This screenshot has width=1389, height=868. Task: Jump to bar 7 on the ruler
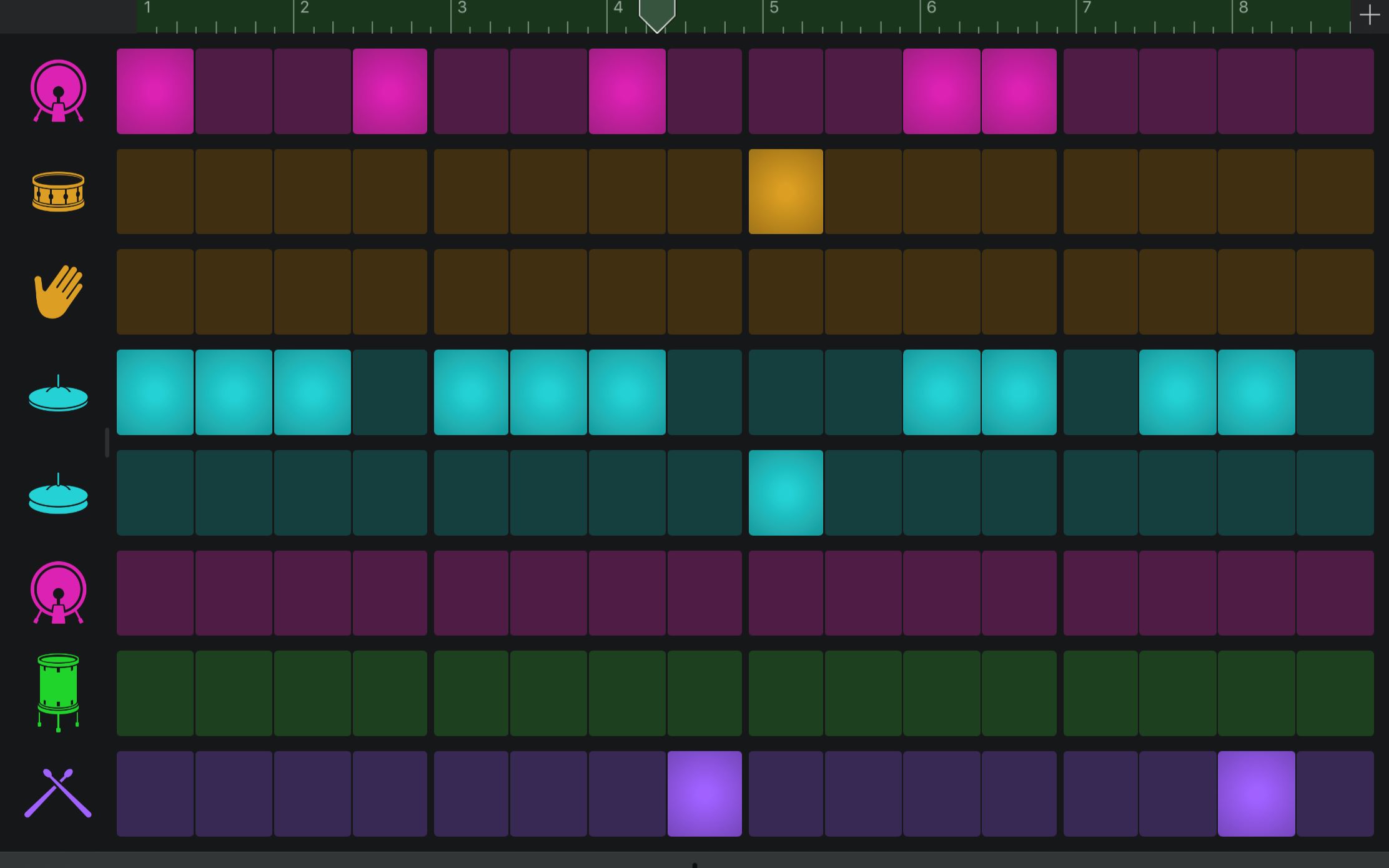[1087, 8]
